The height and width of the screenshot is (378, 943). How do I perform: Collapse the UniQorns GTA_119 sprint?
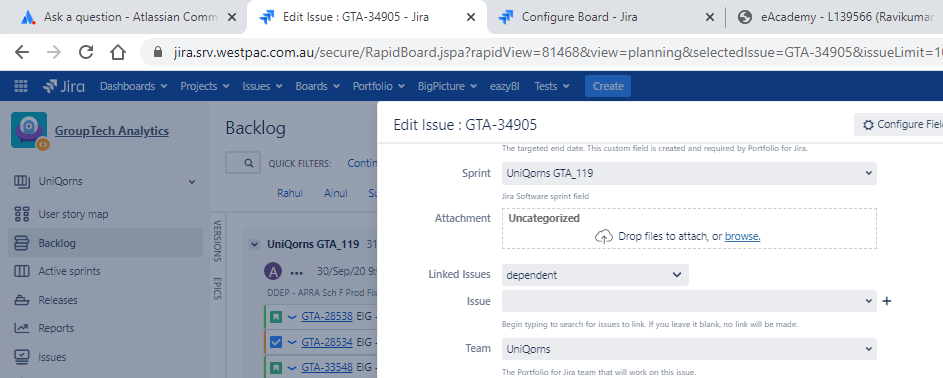(x=254, y=245)
